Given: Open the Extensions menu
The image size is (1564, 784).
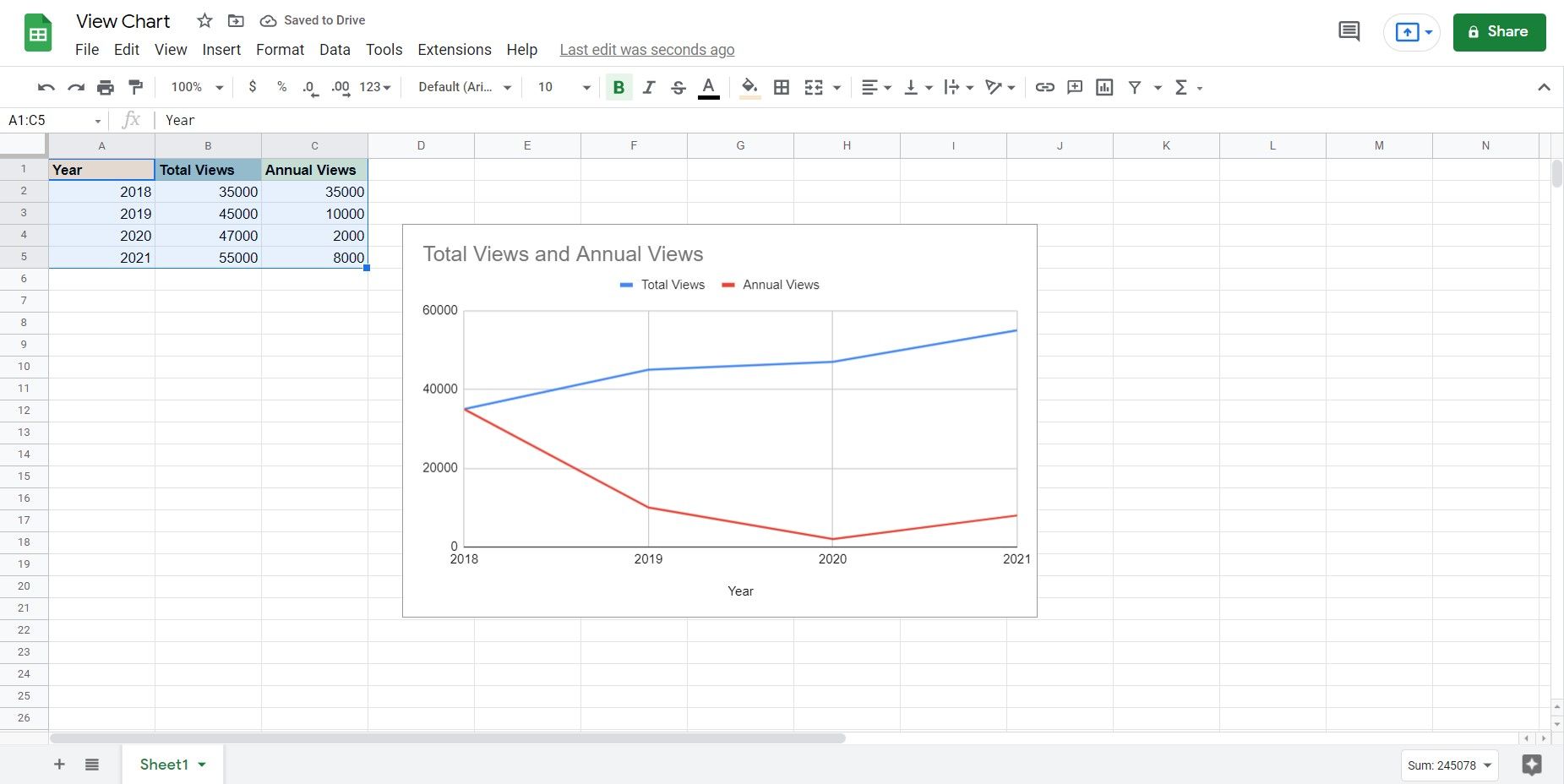Looking at the screenshot, I should (x=454, y=49).
